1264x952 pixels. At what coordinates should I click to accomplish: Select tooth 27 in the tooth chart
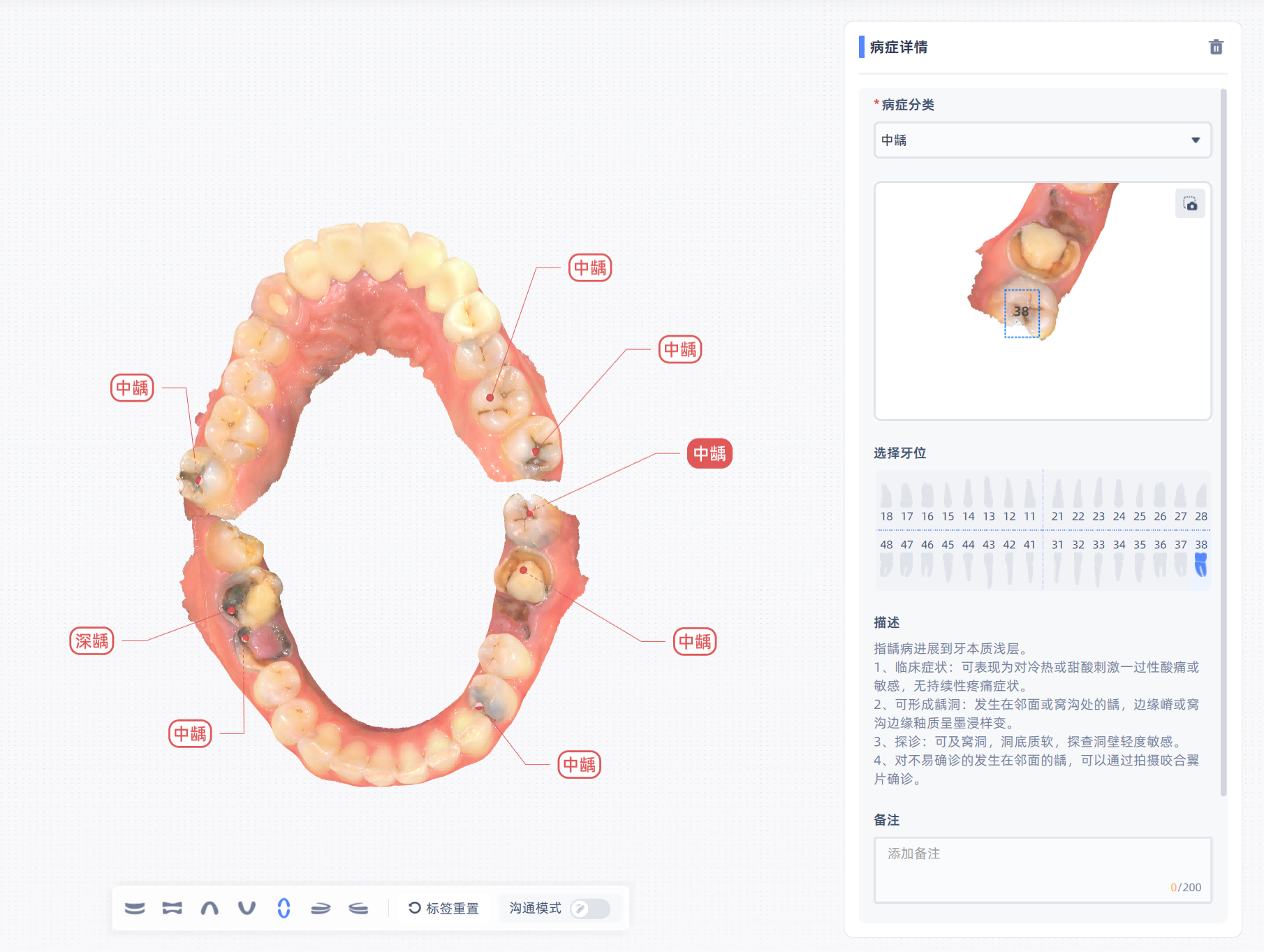tap(1180, 501)
